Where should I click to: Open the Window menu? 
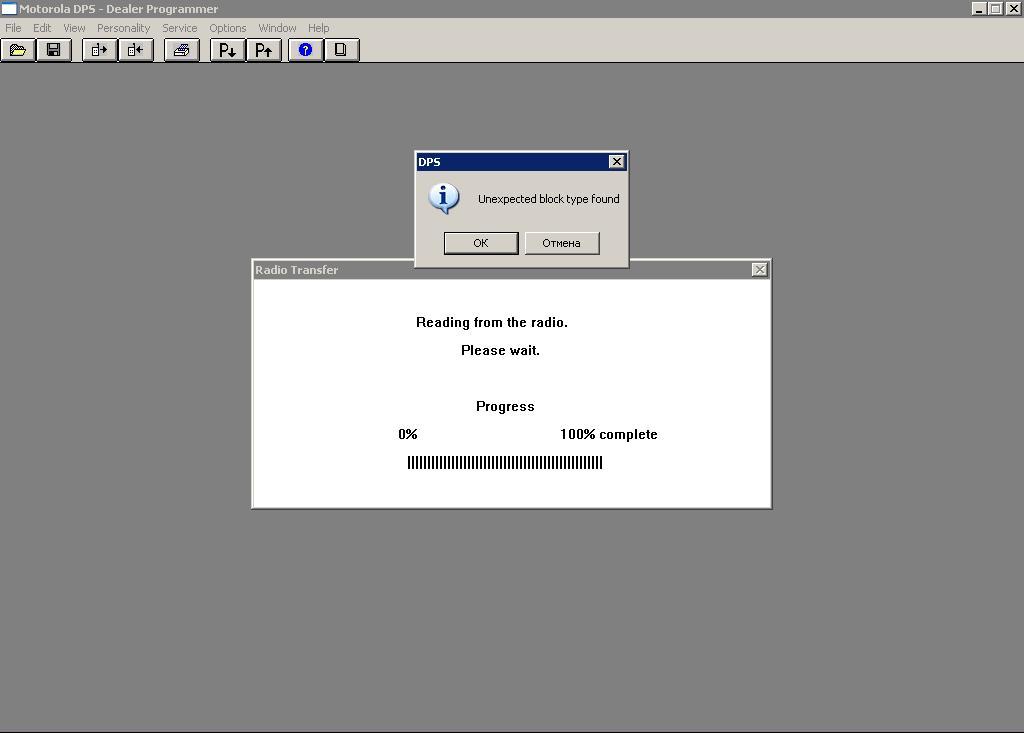tap(277, 28)
